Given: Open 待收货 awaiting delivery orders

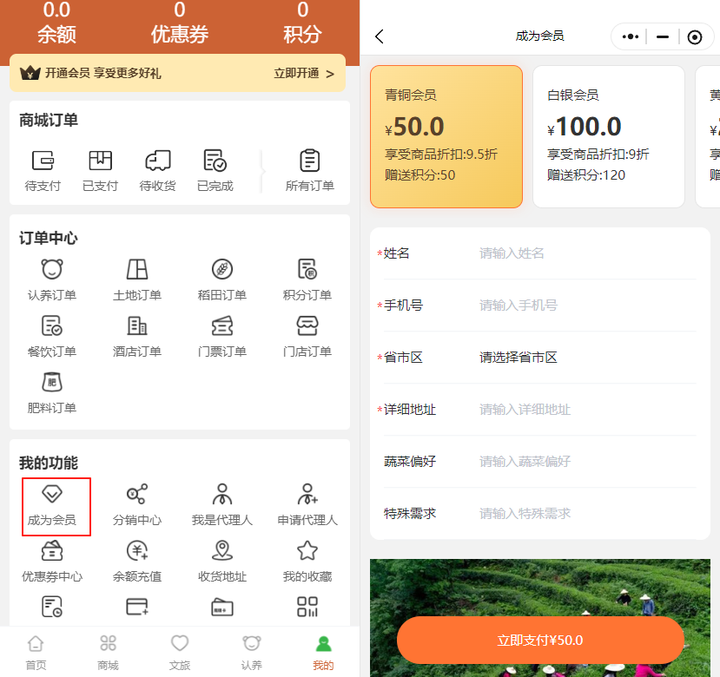Looking at the screenshot, I should point(158,171).
